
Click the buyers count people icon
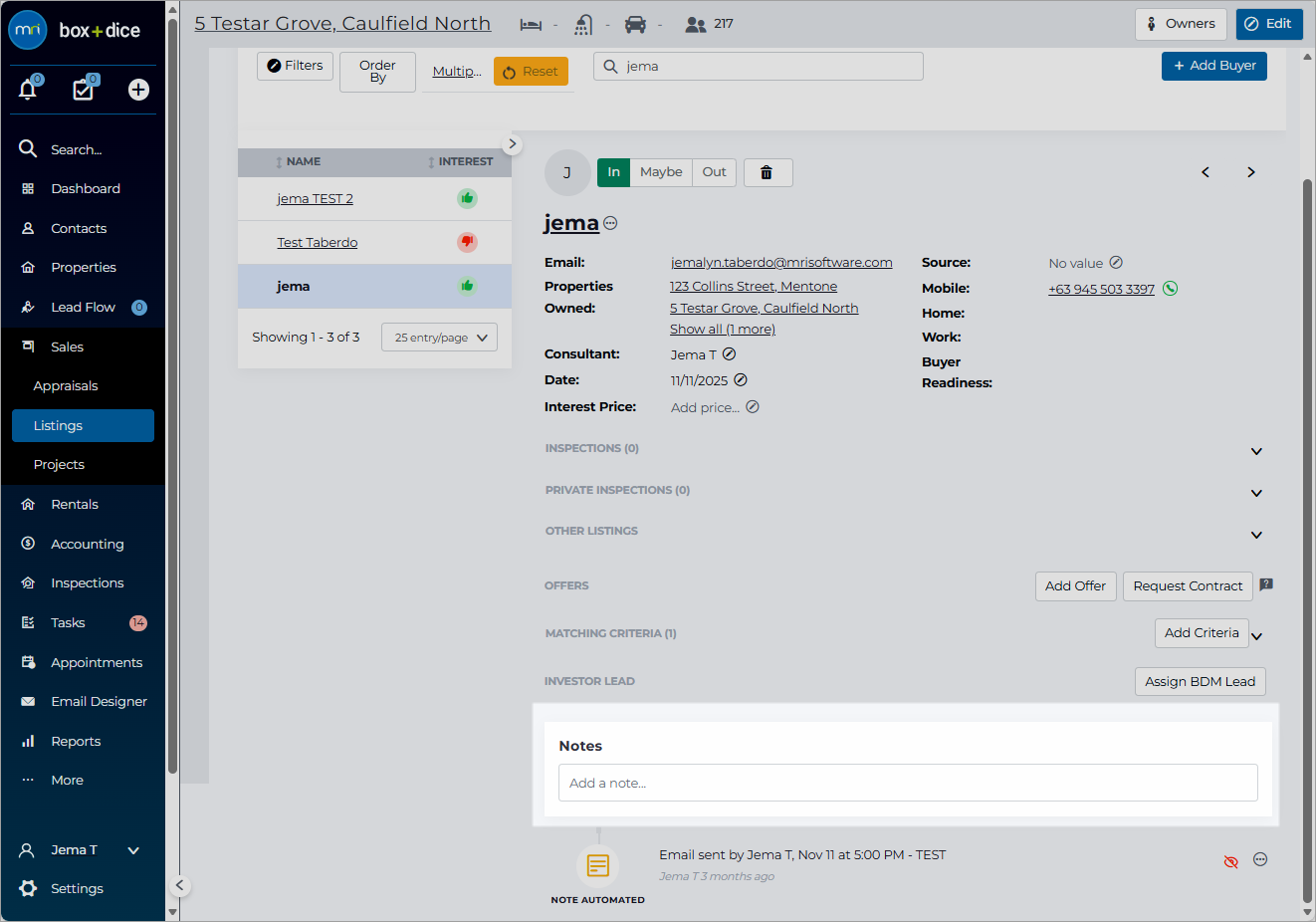(x=696, y=24)
